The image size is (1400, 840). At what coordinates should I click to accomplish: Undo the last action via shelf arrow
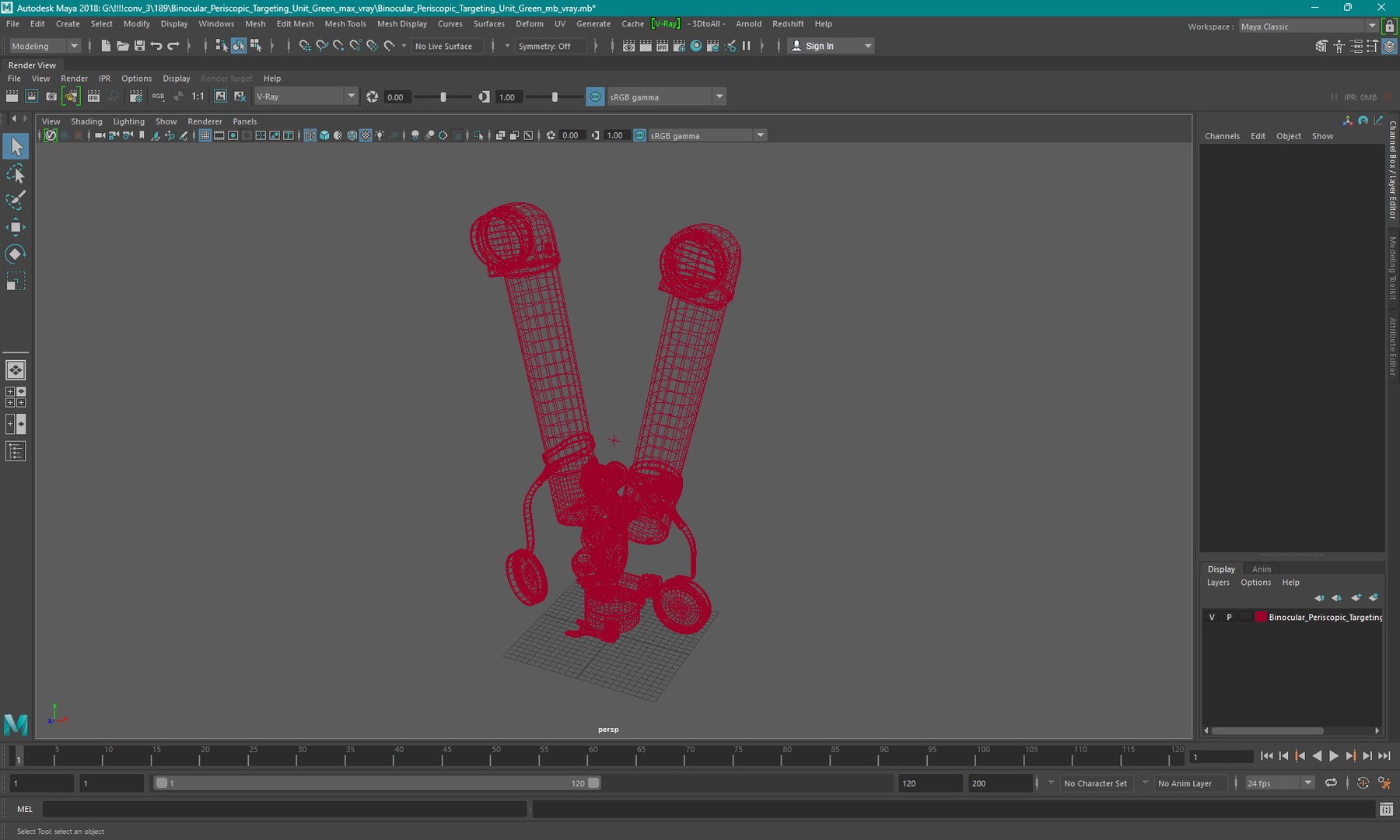pos(156,46)
